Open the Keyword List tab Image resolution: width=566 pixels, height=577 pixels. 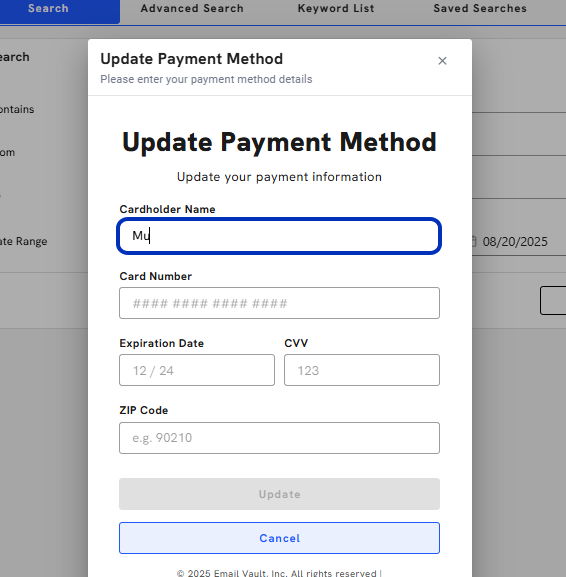[336, 8]
